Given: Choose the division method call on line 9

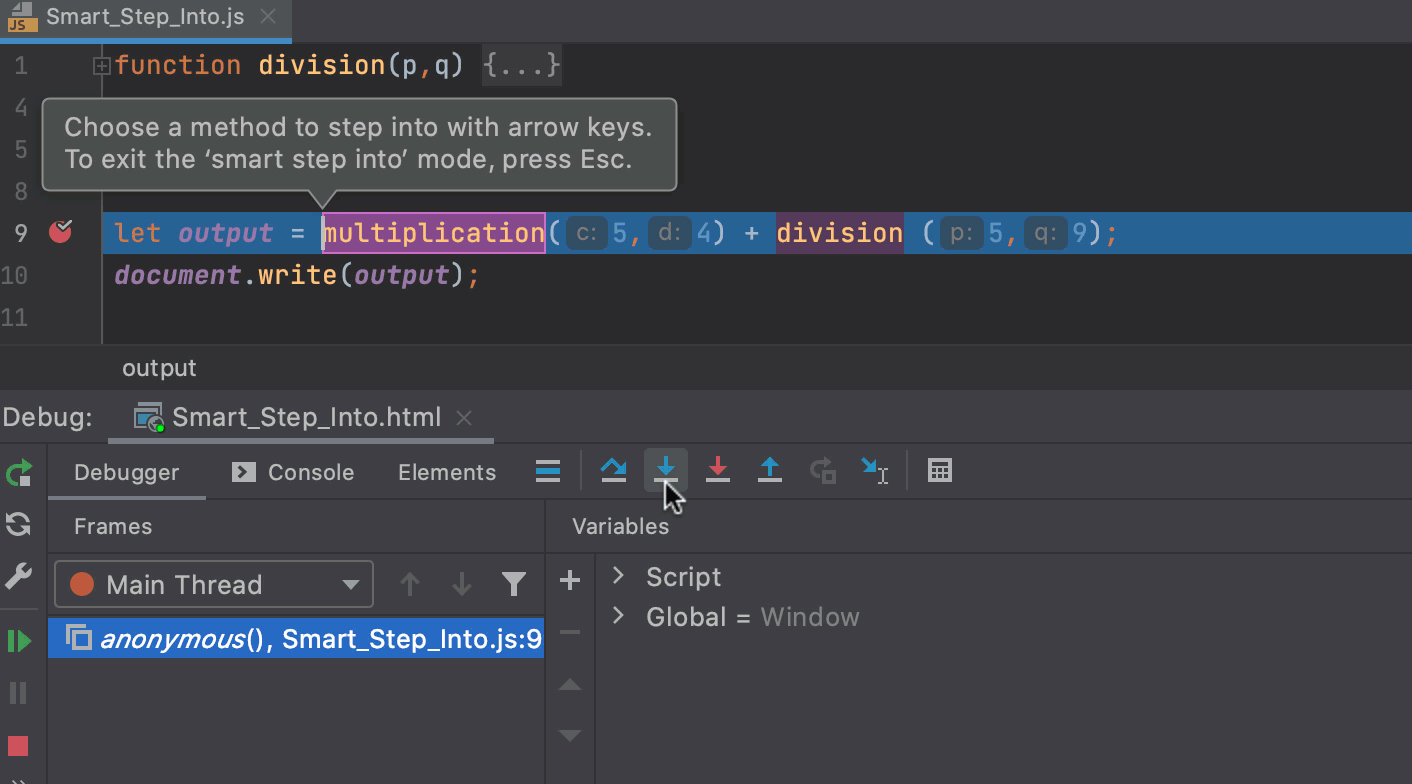Looking at the screenshot, I should [839, 233].
